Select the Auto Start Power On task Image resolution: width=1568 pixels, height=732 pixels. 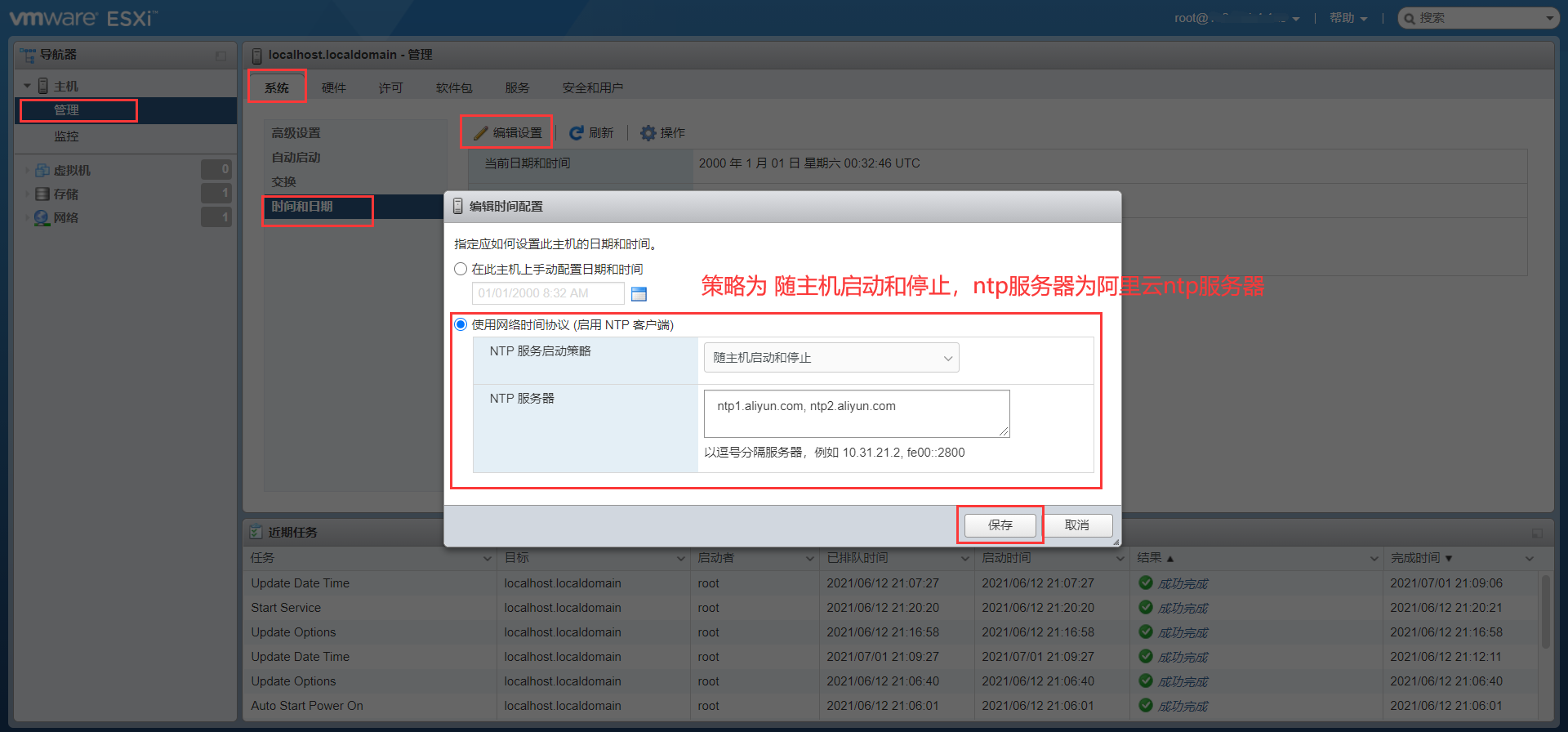(892, 706)
